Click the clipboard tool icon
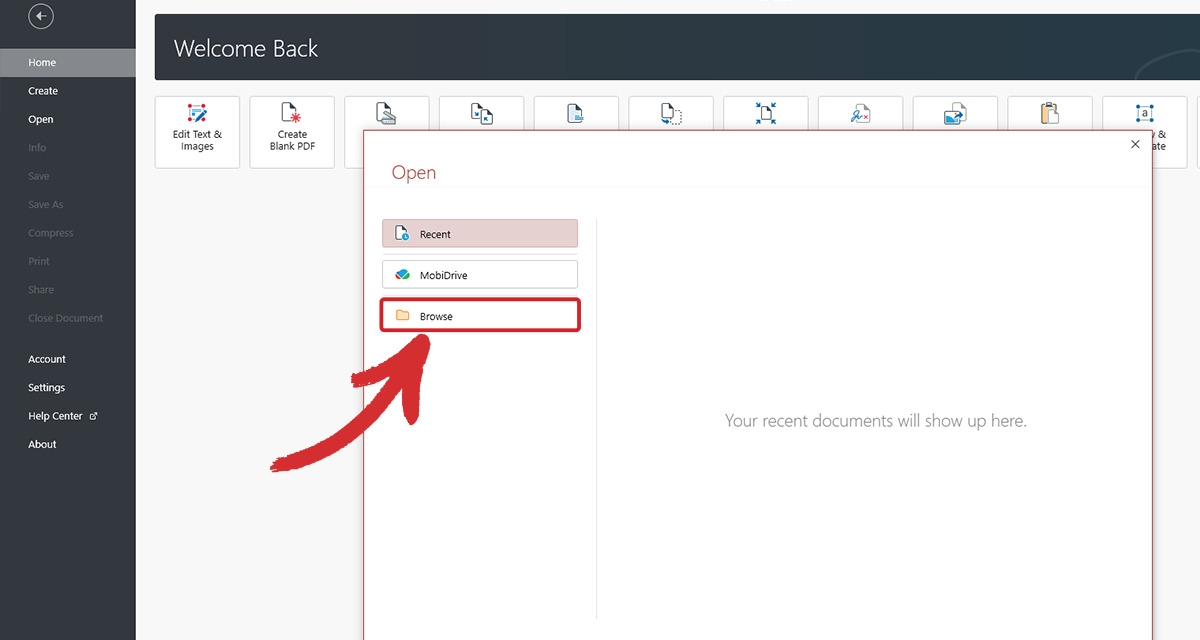This screenshot has width=1200, height=640. click(1049, 113)
